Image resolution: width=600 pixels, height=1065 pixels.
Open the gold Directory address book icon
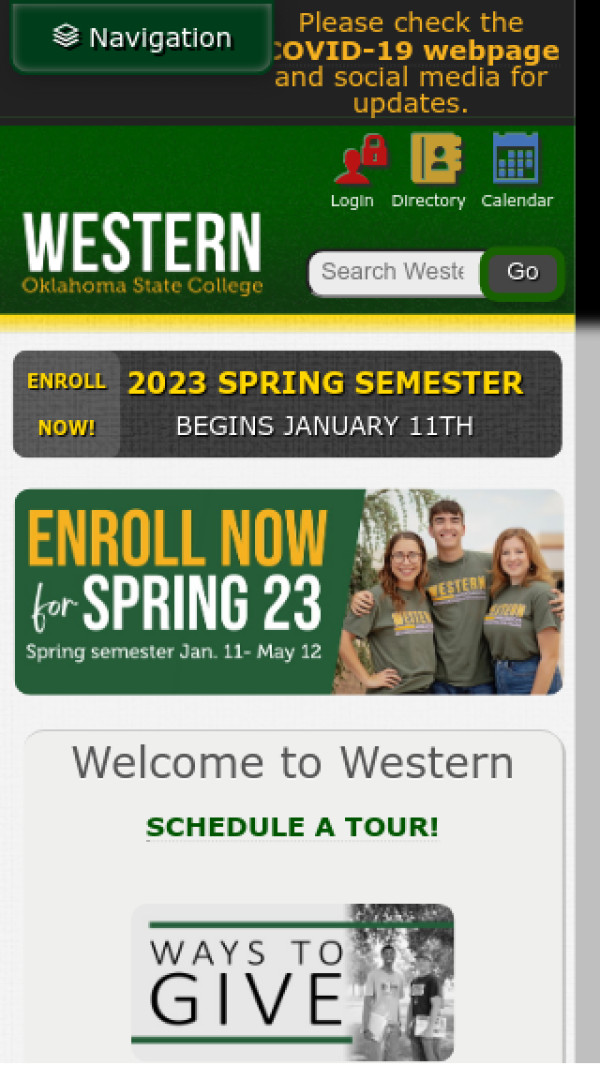(436, 158)
